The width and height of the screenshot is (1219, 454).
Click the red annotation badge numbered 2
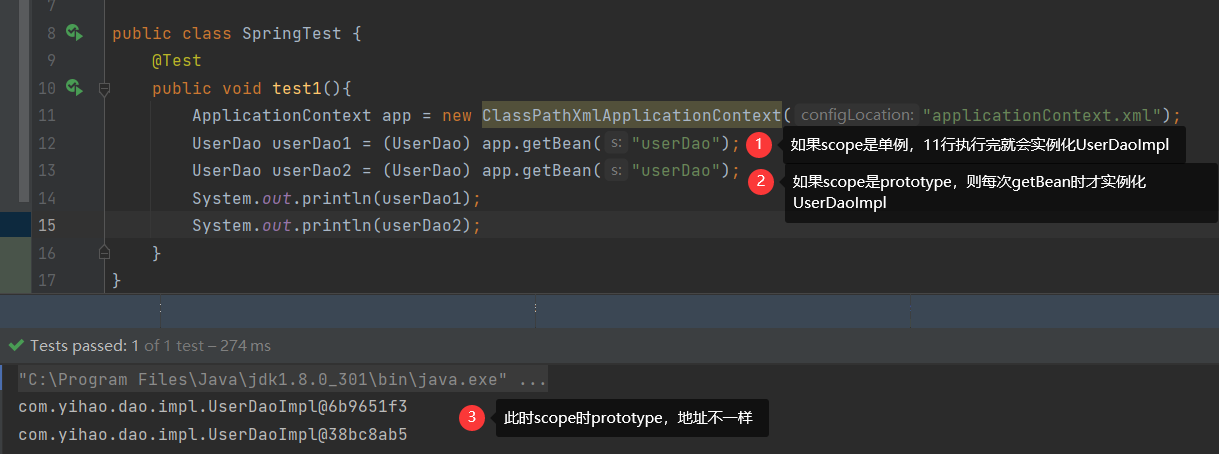(x=761, y=181)
